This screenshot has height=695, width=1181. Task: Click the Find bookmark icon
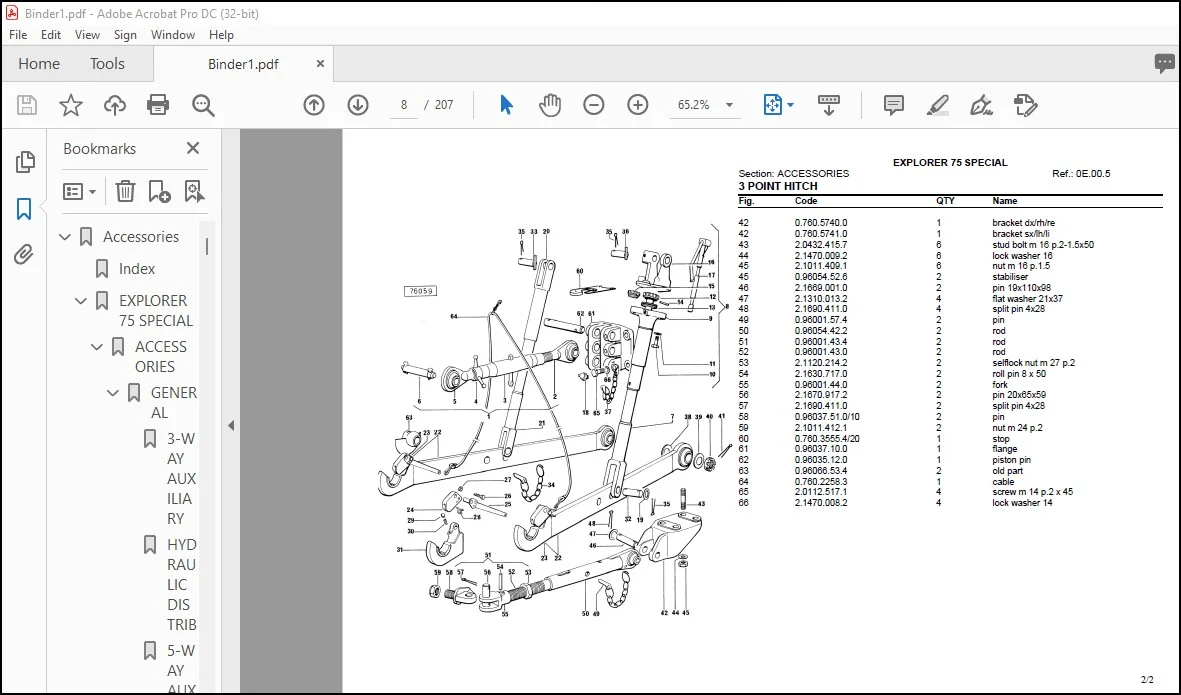coord(194,191)
